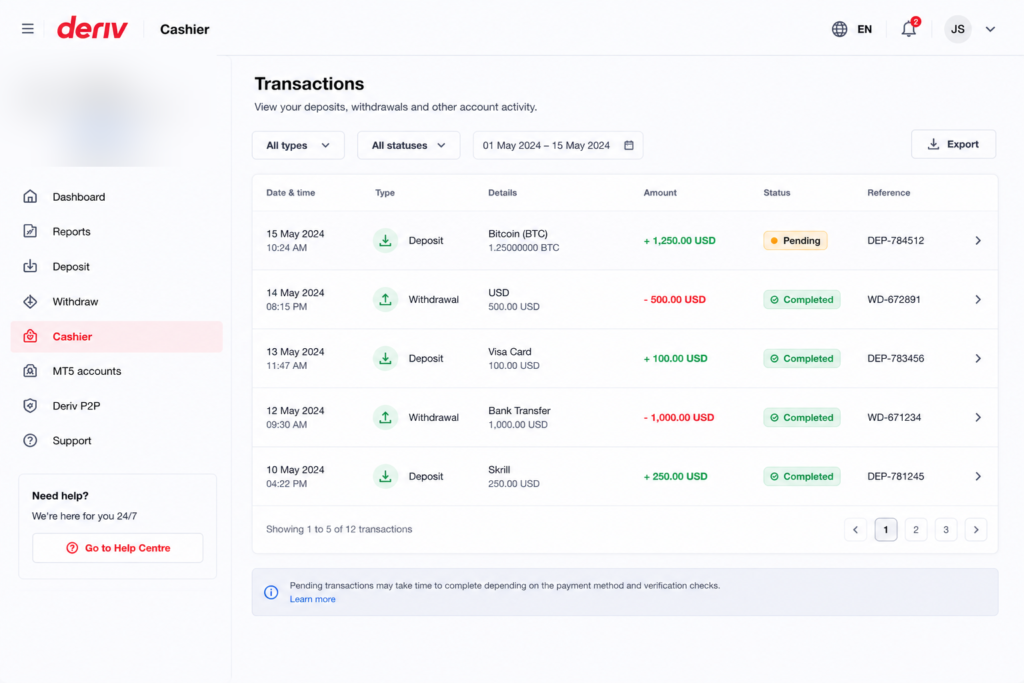Expand details chevron for WD-671234 transaction
1024x683 pixels.
(978, 417)
